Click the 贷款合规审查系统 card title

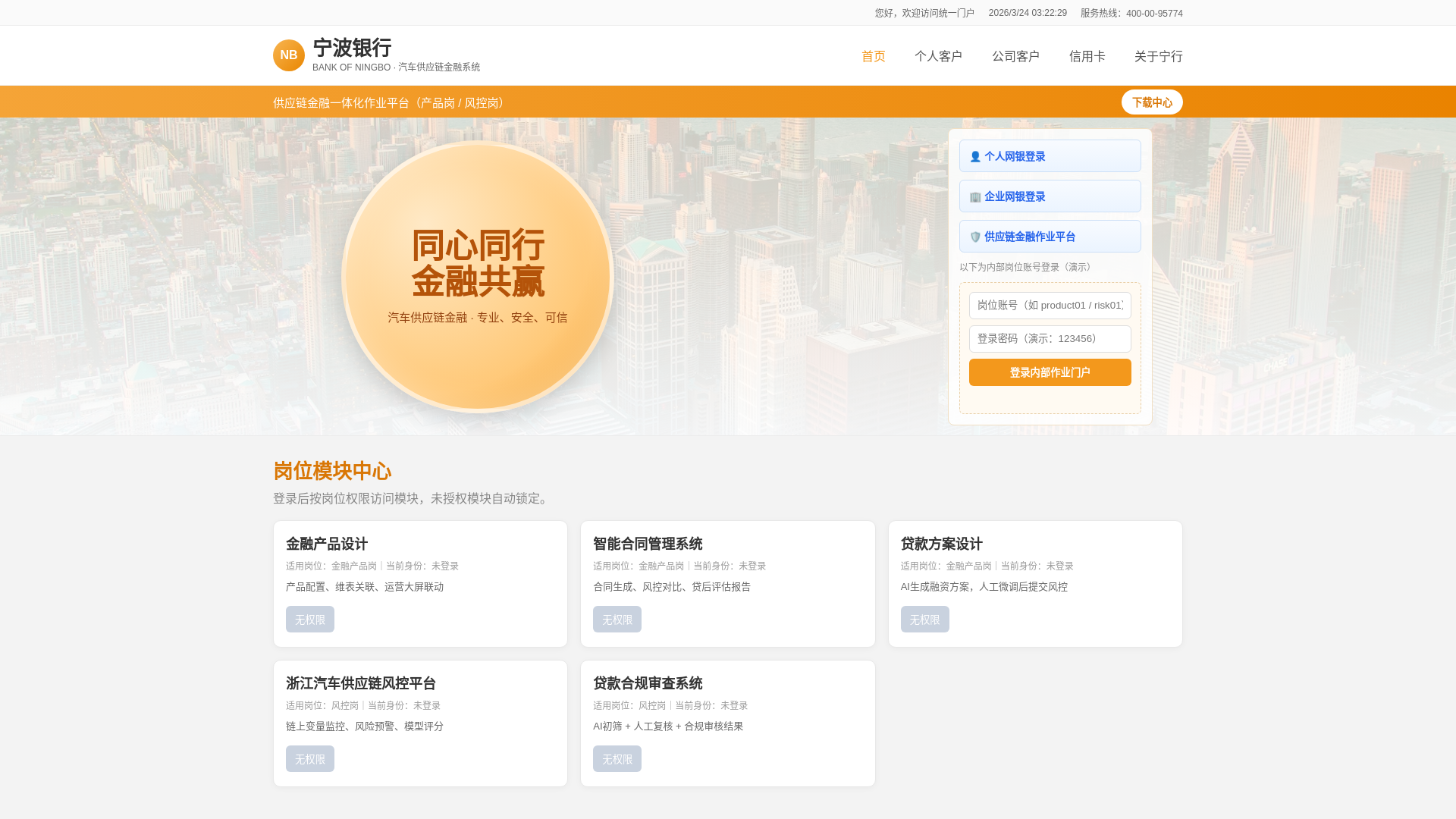(x=648, y=683)
